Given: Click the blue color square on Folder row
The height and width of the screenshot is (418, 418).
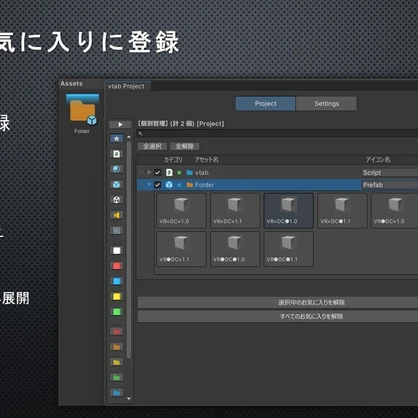Looking at the screenshot, I should pyautogui.click(x=179, y=185).
